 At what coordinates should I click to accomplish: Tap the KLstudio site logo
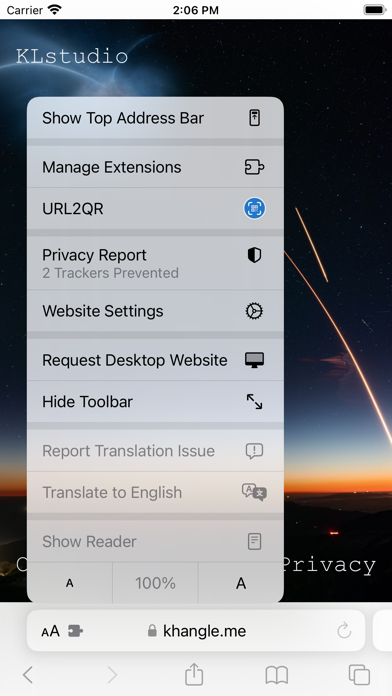(x=72, y=56)
